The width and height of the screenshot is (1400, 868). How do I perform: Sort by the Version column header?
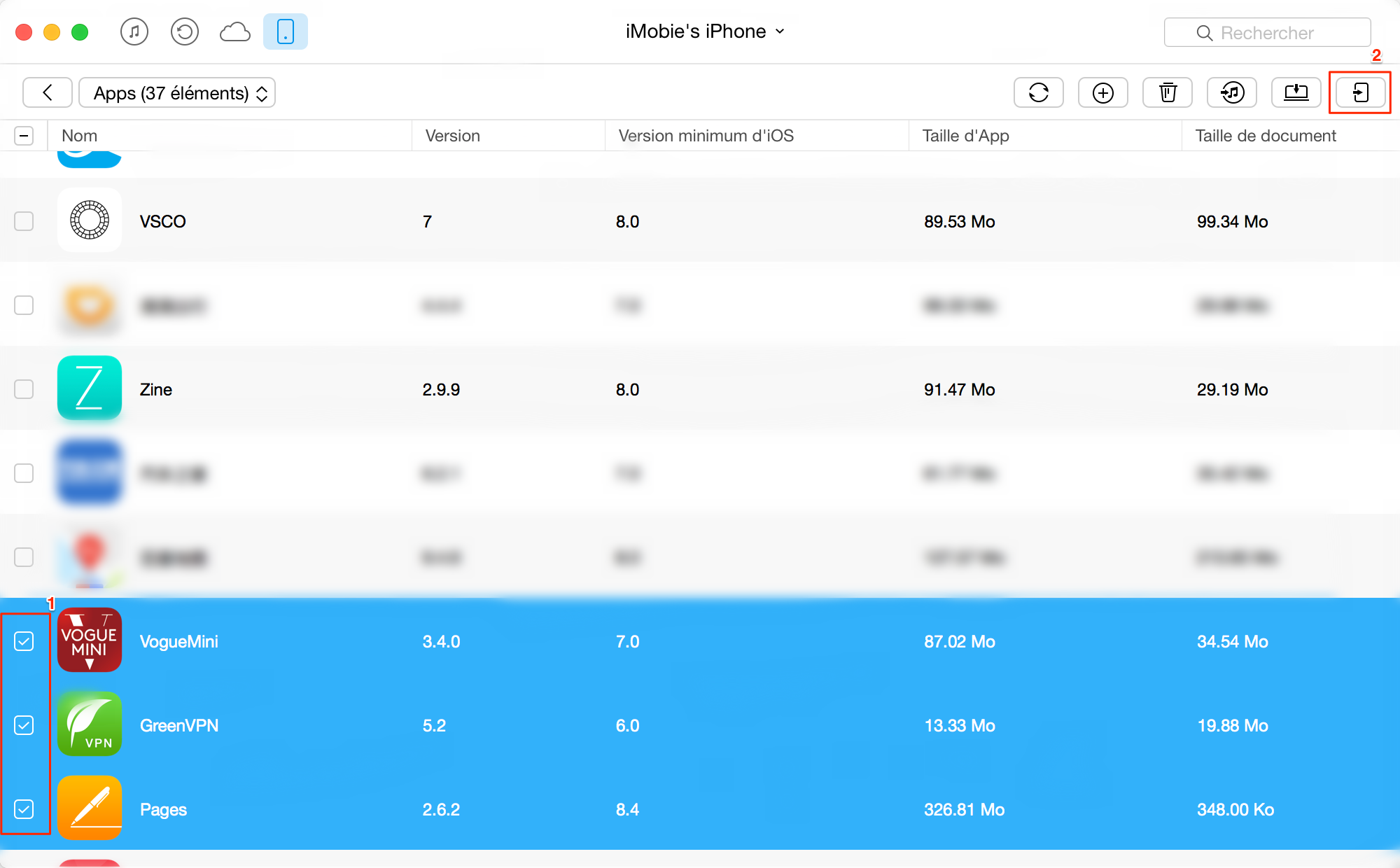(x=452, y=136)
